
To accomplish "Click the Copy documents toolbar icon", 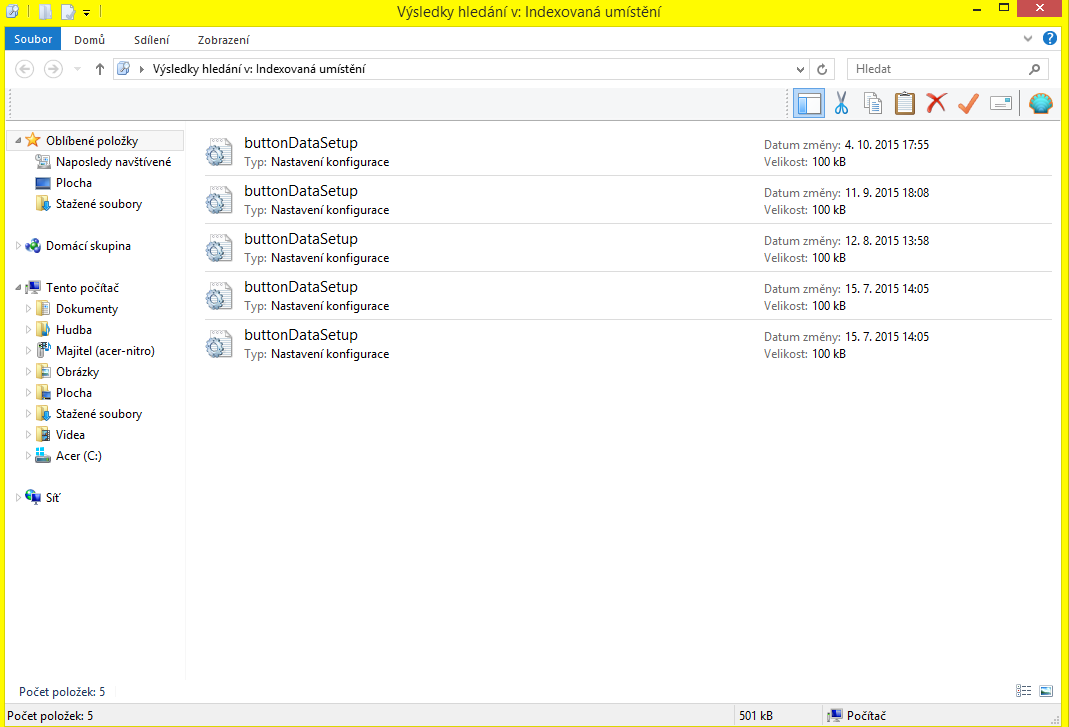I will 872,103.
